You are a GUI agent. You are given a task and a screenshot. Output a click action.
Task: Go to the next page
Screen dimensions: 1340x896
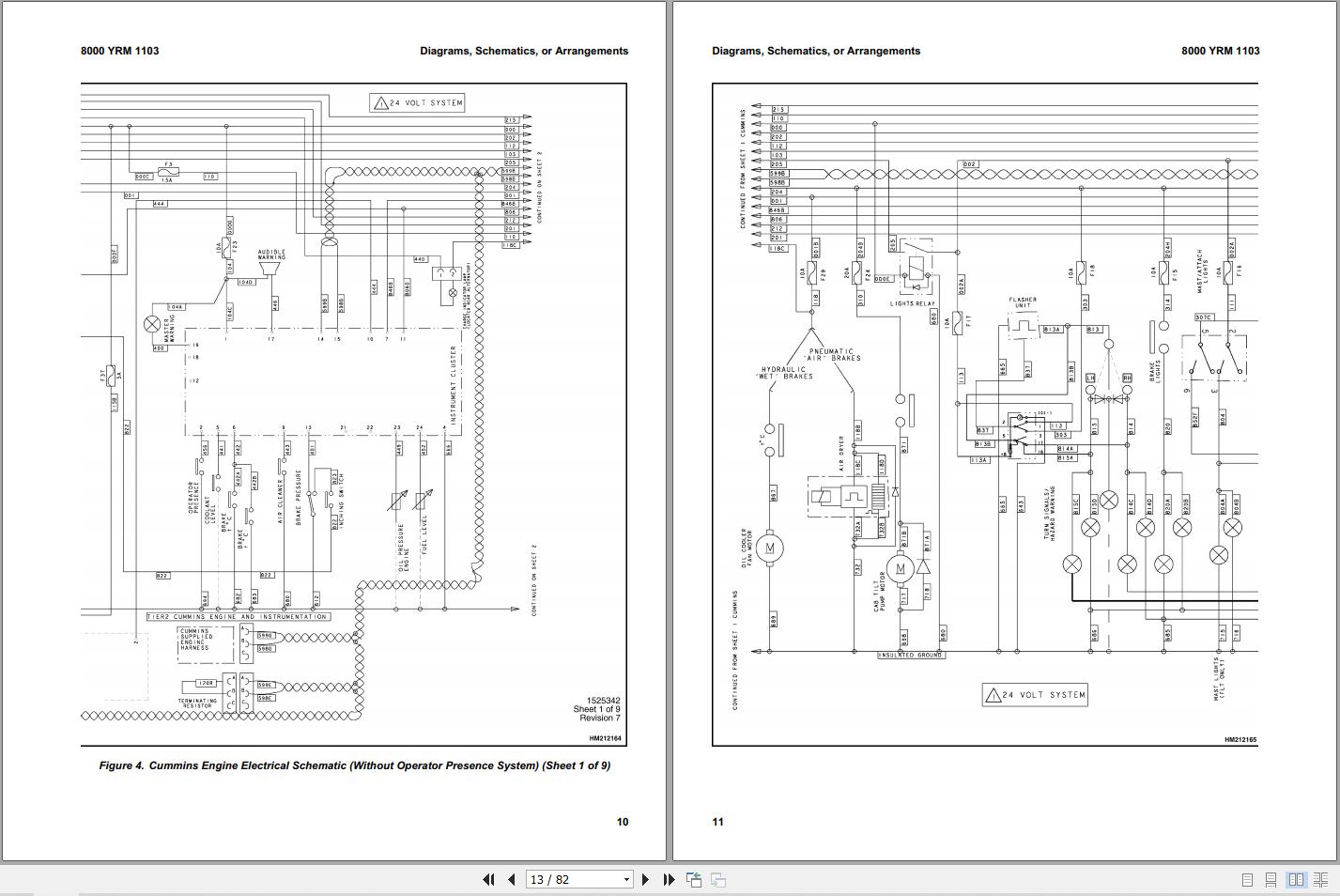(645, 880)
